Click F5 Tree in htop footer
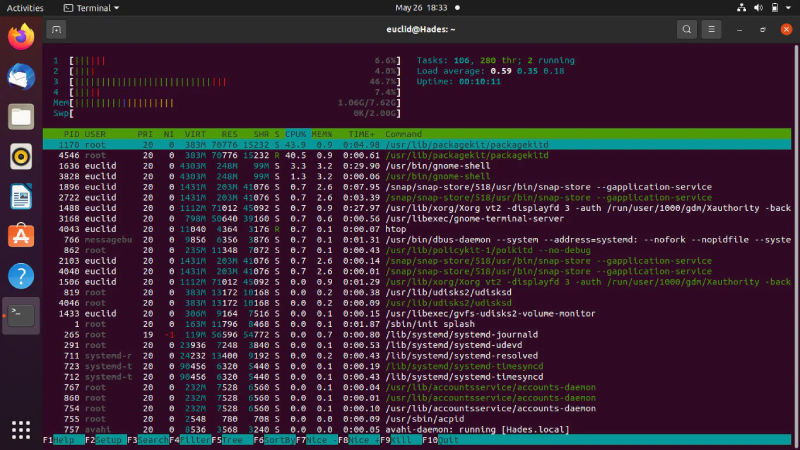This screenshot has width=800, height=450. coord(232,440)
